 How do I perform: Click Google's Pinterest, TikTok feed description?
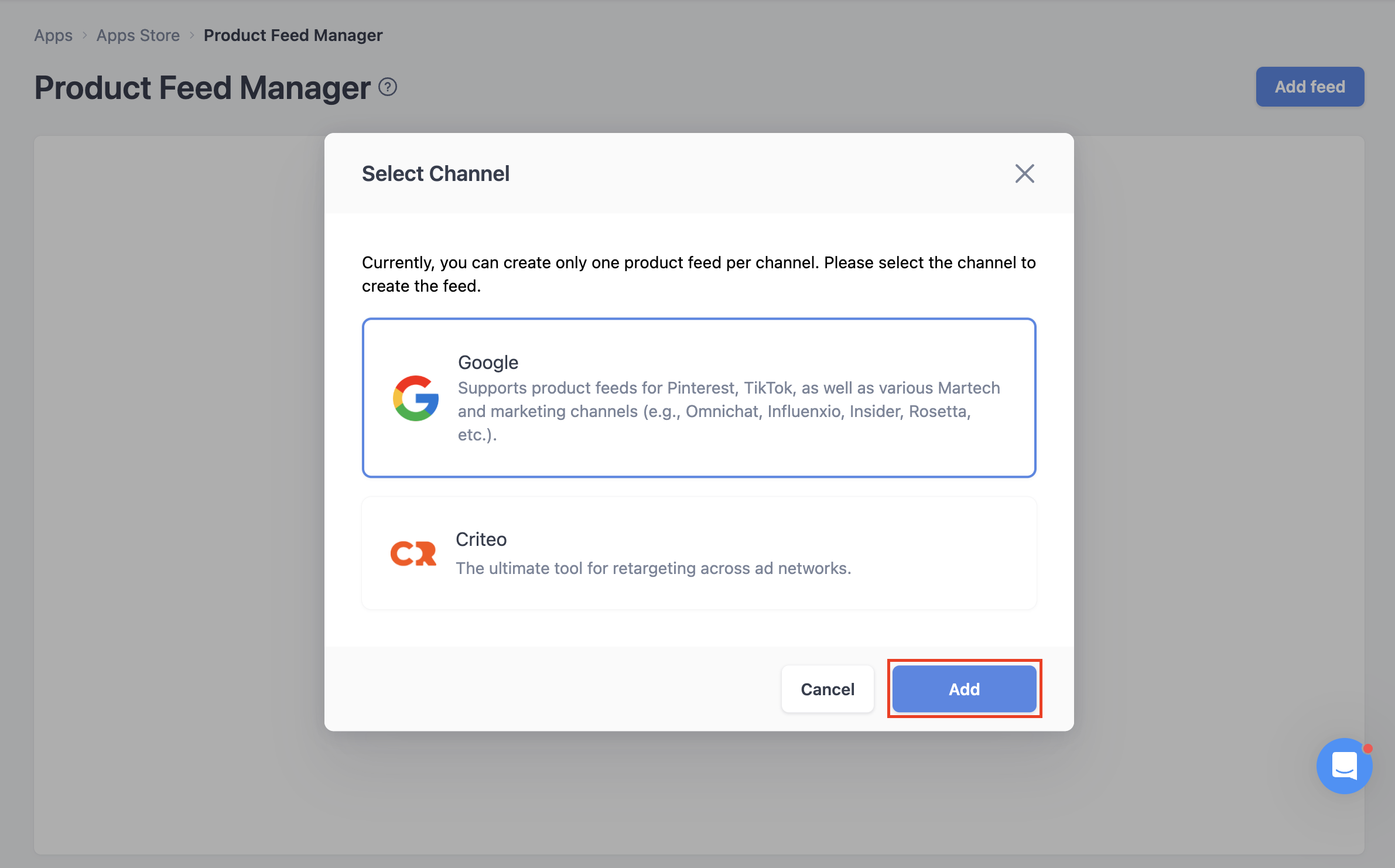point(729,411)
